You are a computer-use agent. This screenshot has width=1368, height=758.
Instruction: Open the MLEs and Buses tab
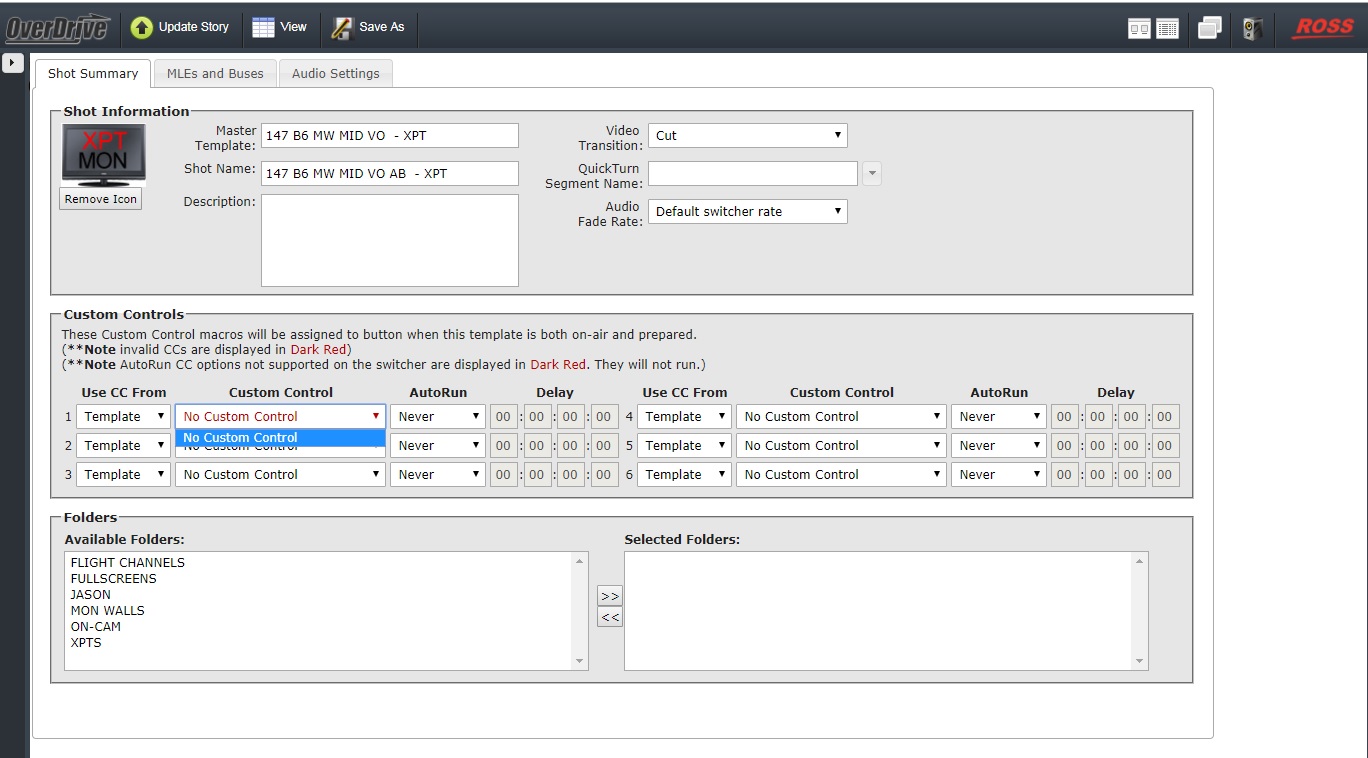pyautogui.click(x=215, y=73)
